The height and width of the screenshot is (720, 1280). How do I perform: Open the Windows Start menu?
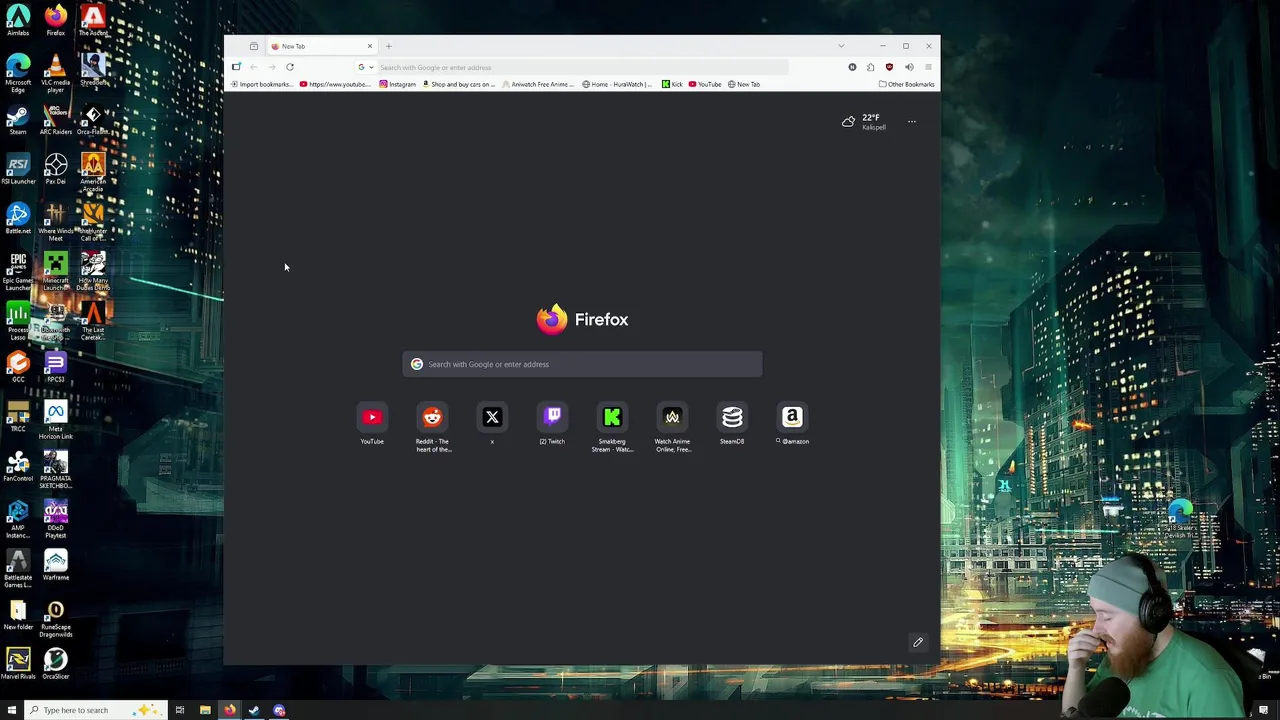point(12,710)
